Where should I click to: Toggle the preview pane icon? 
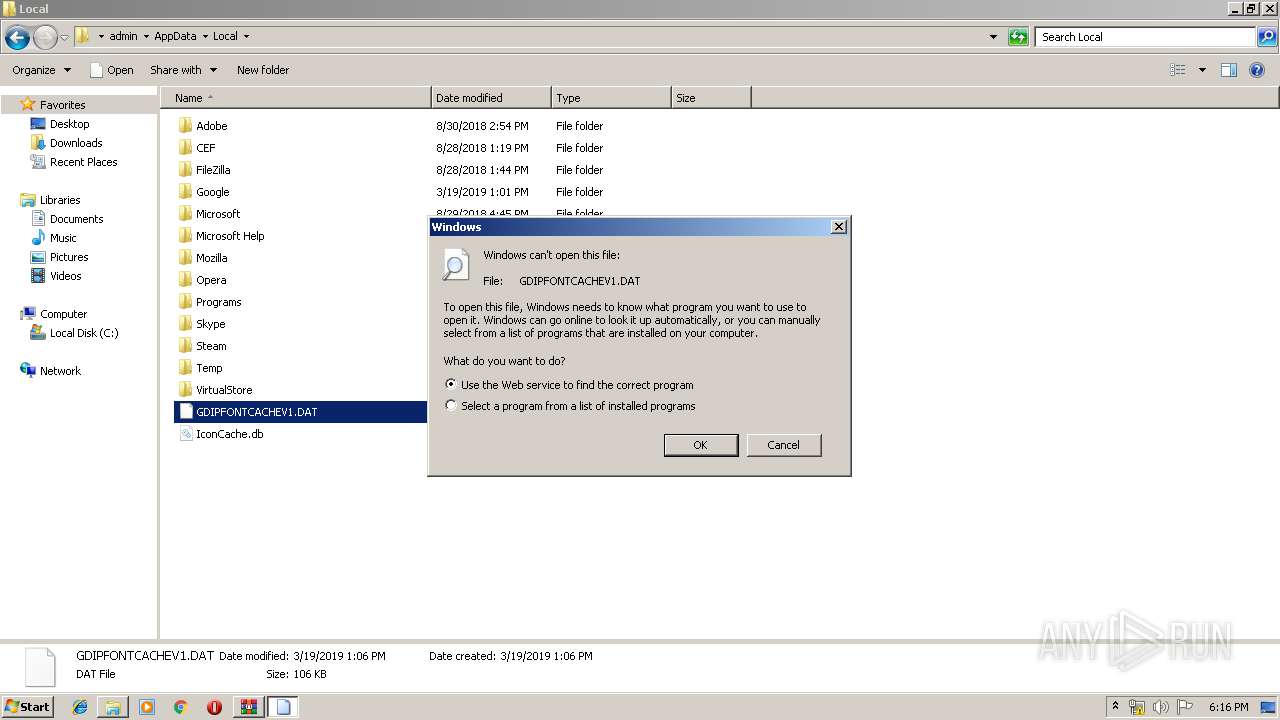point(1229,70)
